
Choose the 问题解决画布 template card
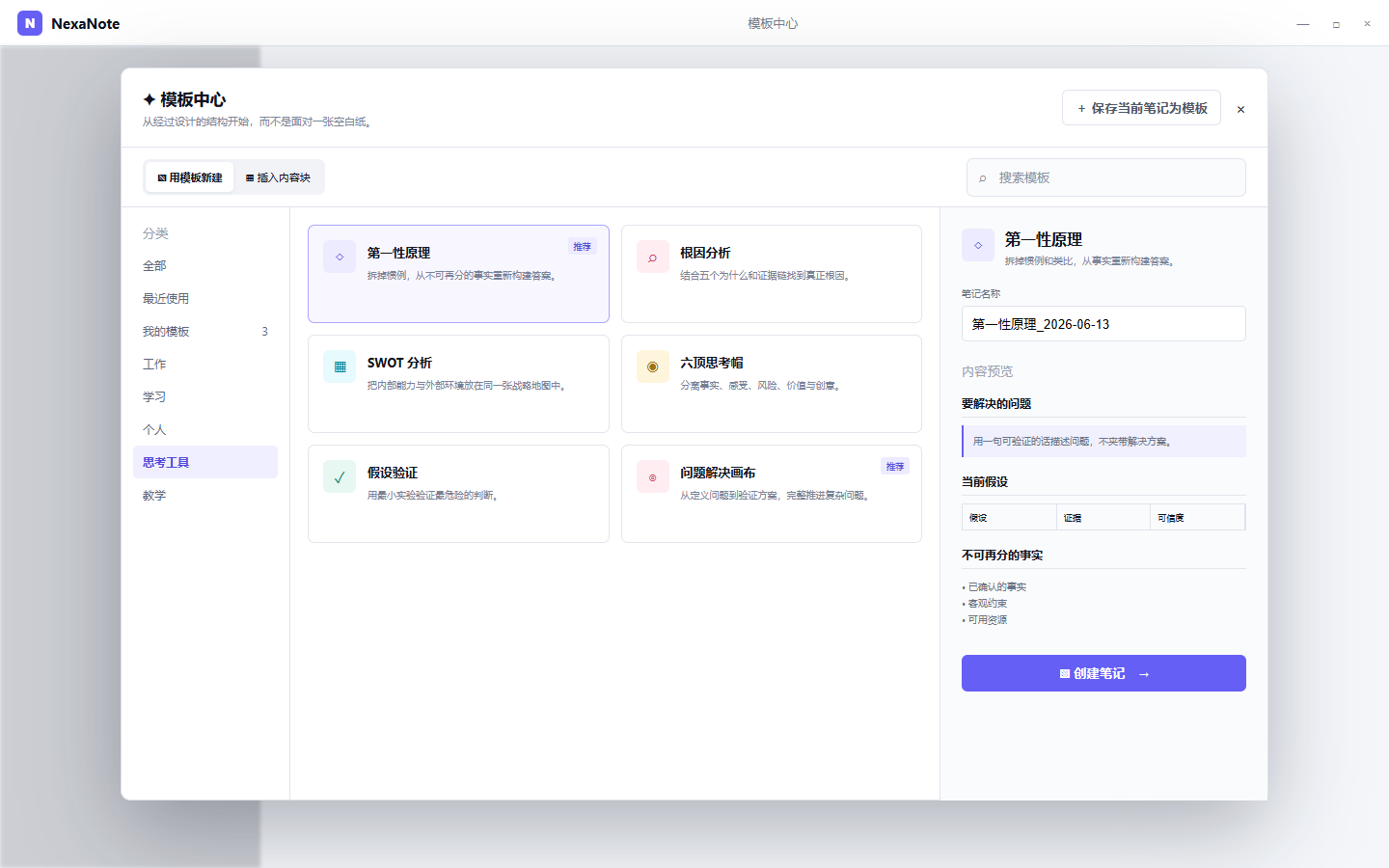point(772,494)
